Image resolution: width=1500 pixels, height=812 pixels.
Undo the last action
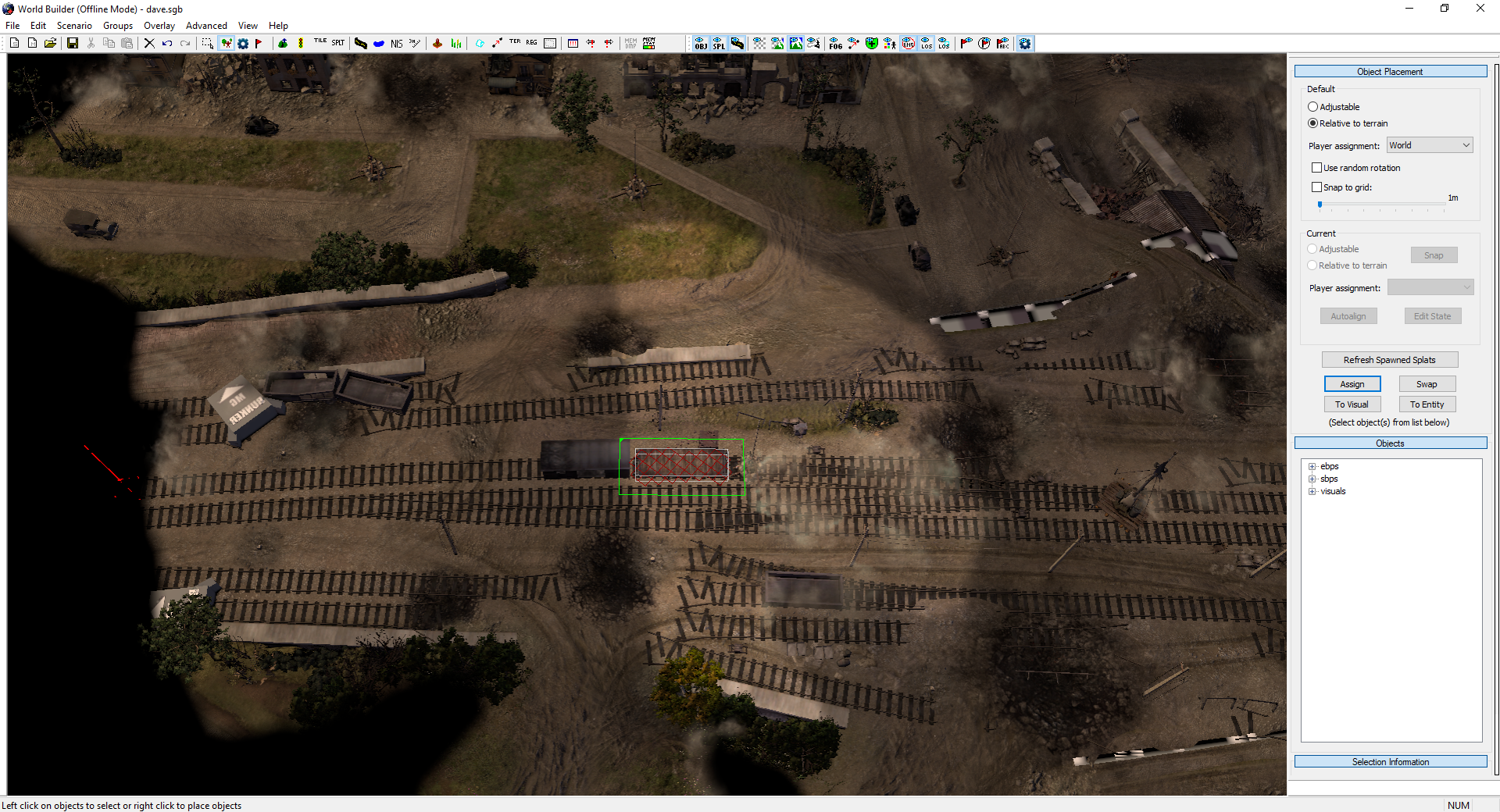coord(167,43)
